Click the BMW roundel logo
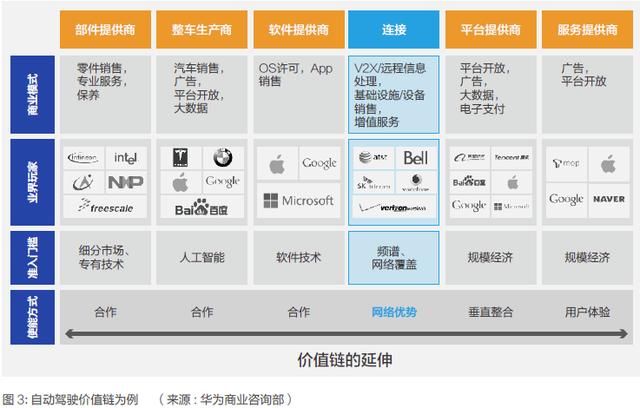The width and height of the screenshot is (640, 408). coord(223,157)
